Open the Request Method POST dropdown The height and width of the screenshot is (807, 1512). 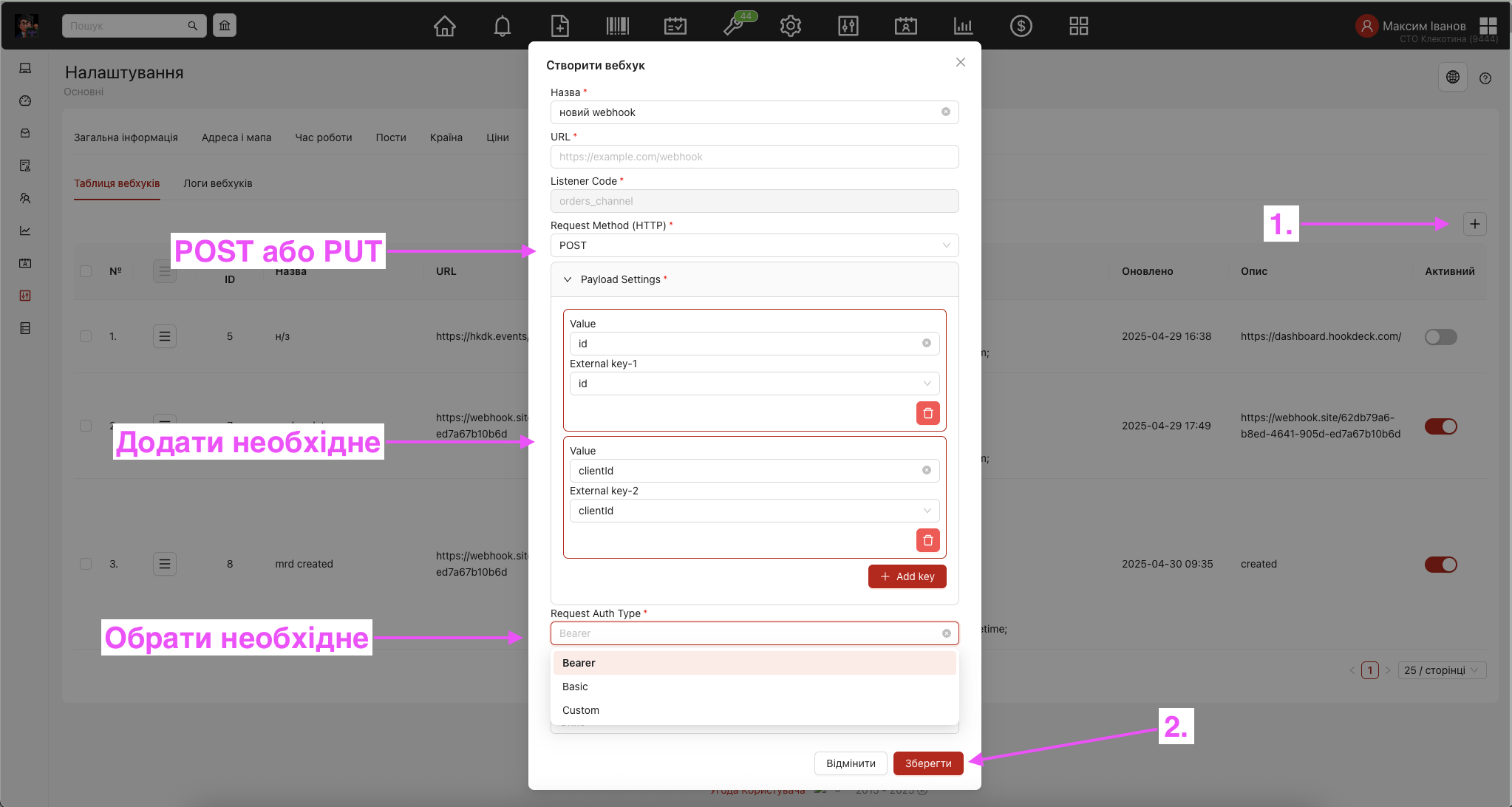coord(754,245)
